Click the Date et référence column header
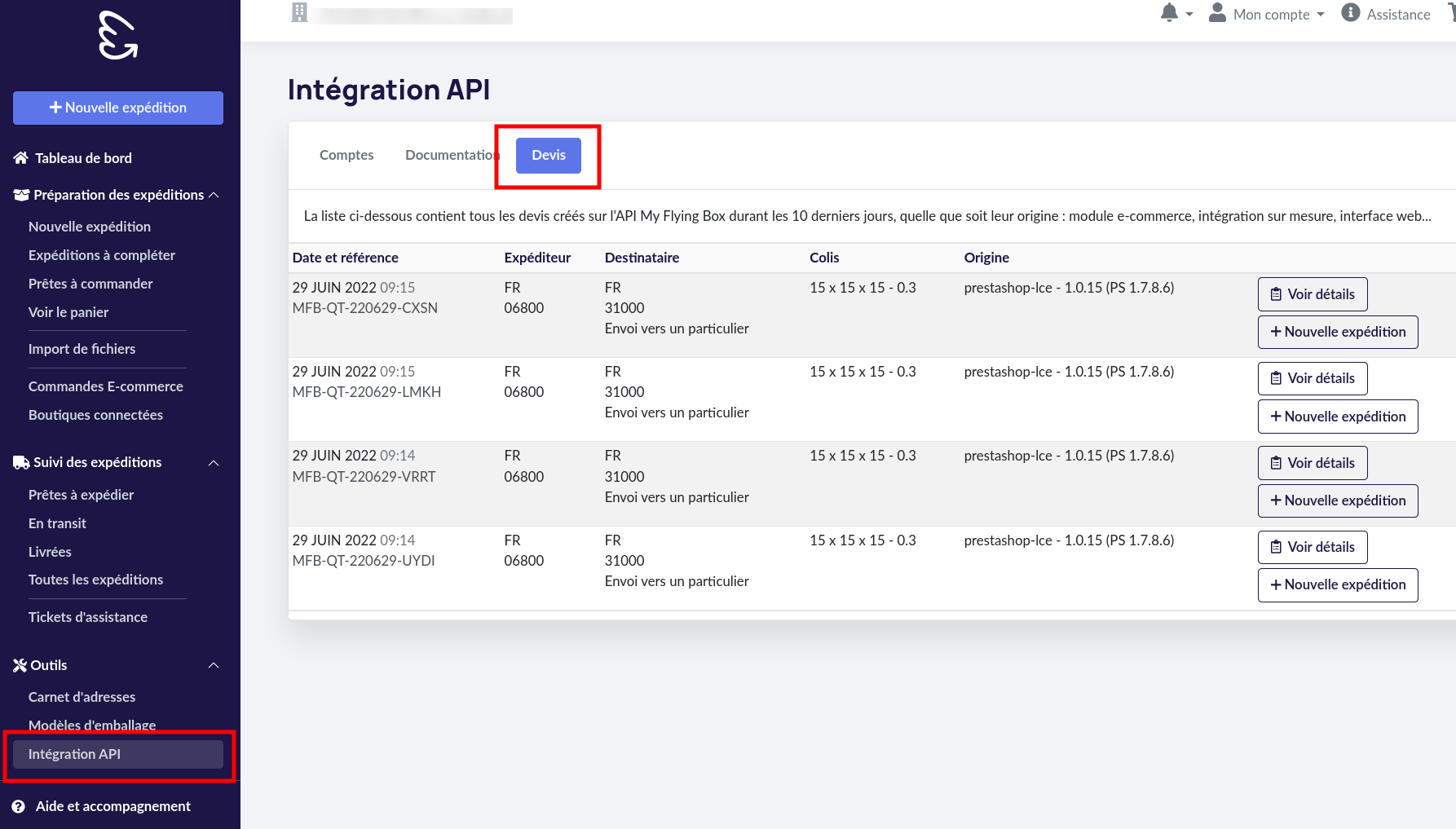Image resolution: width=1456 pixels, height=829 pixels. [x=346, y=258]
